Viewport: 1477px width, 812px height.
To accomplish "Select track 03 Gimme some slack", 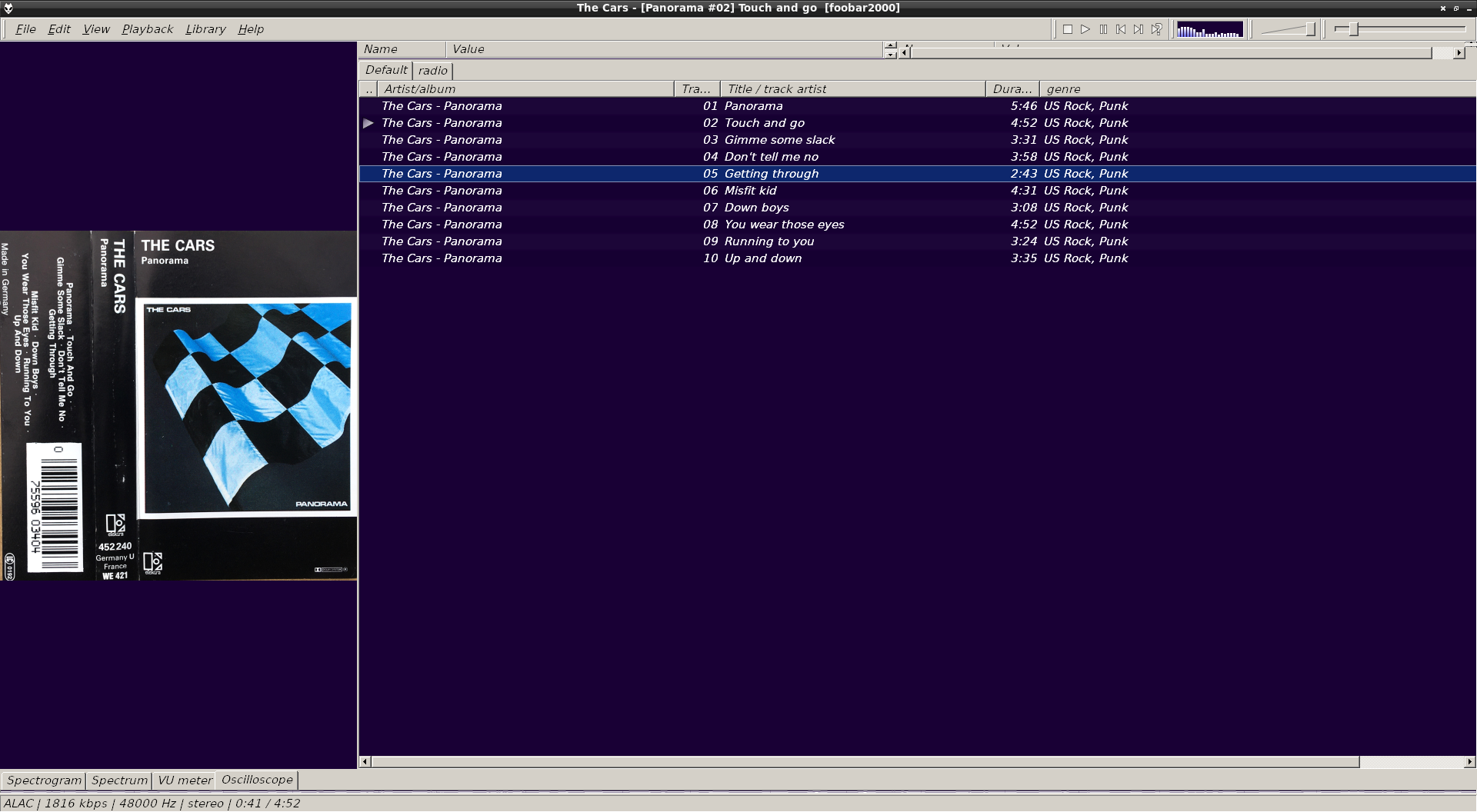I will pos(917,140).
